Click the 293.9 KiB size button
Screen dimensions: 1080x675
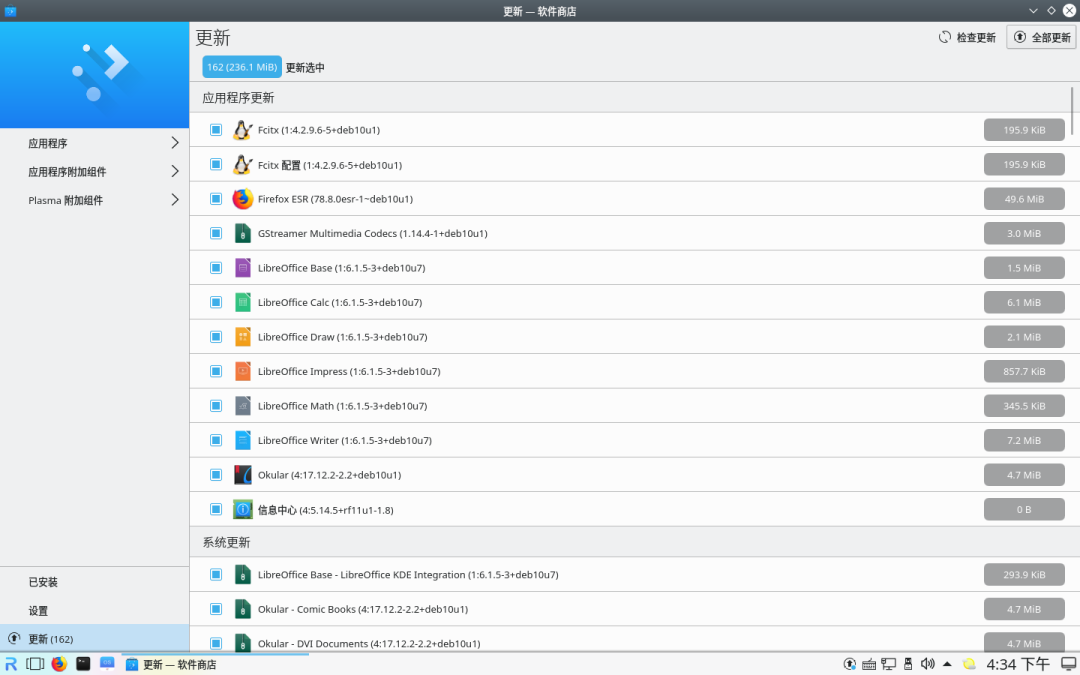[x=1024, y=574]
